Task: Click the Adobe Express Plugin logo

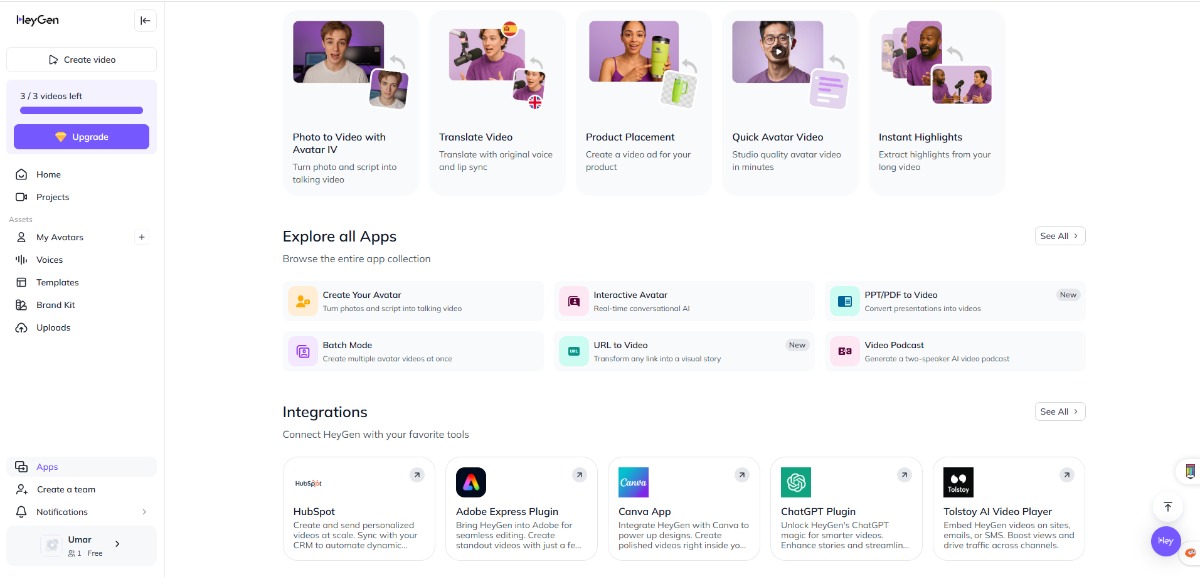Action: pos(471,482)
